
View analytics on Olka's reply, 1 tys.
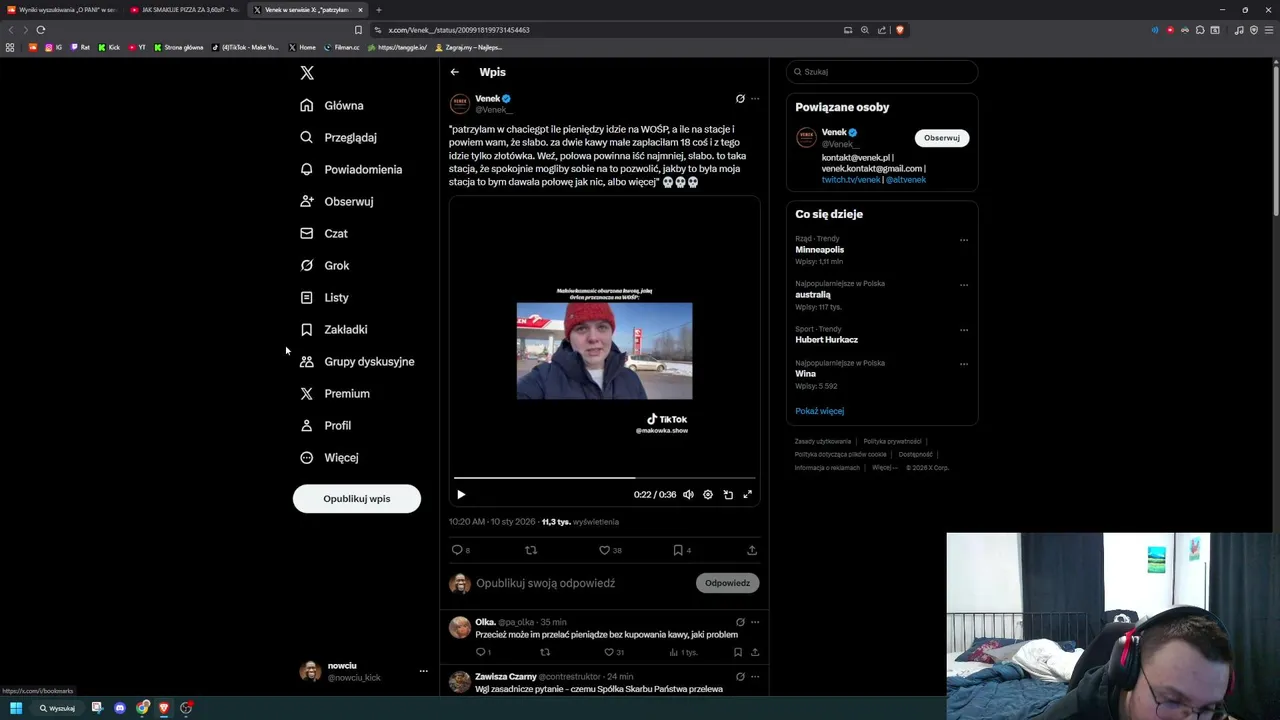tap(683, 652)
